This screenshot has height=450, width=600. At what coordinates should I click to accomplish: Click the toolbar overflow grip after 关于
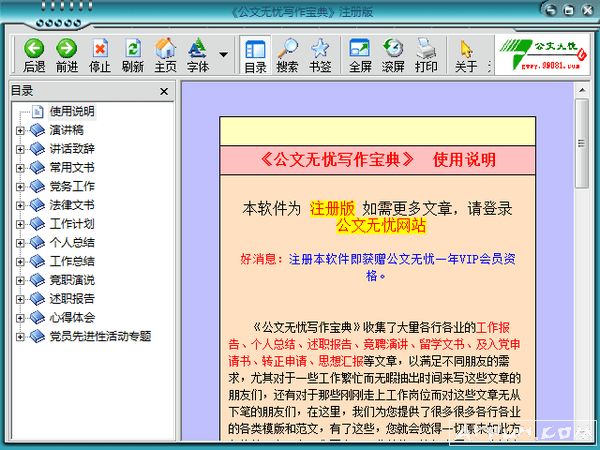point(489,67)
